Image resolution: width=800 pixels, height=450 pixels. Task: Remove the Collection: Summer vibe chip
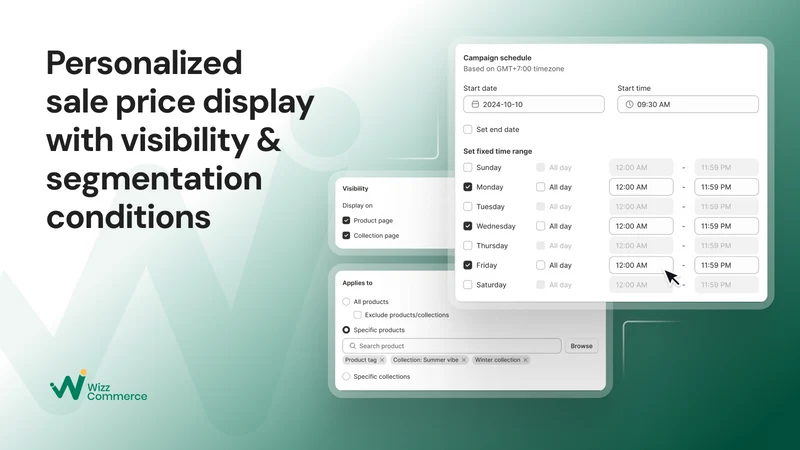click(x=464, y=360)
